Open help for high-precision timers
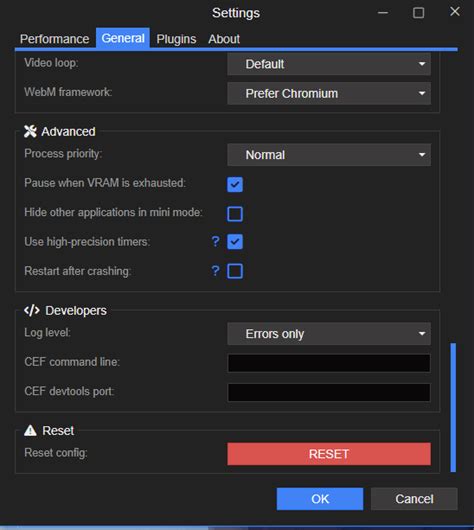Screen dimensions: 474x530 click(x=215, y=241)
